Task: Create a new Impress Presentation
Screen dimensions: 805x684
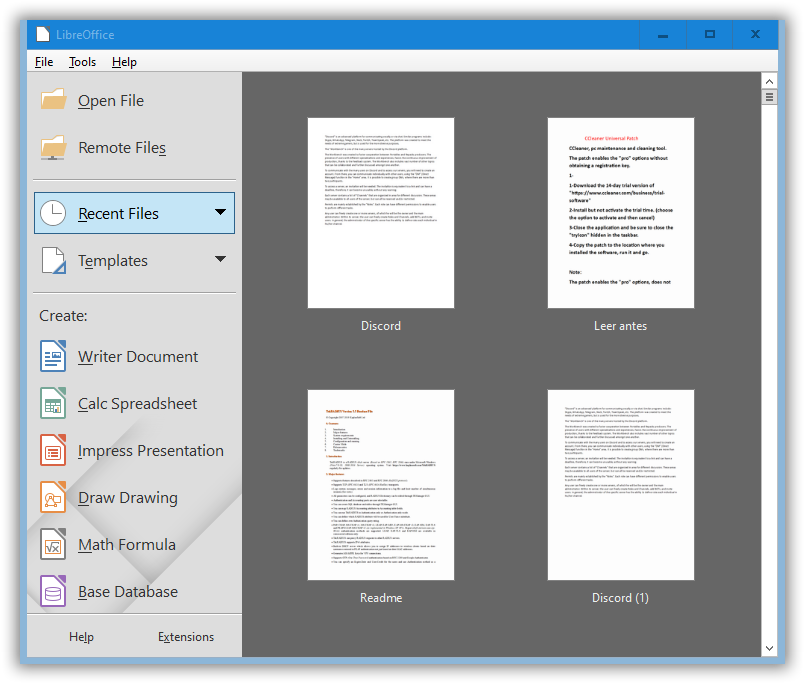Action: click(x=150, y=451)
